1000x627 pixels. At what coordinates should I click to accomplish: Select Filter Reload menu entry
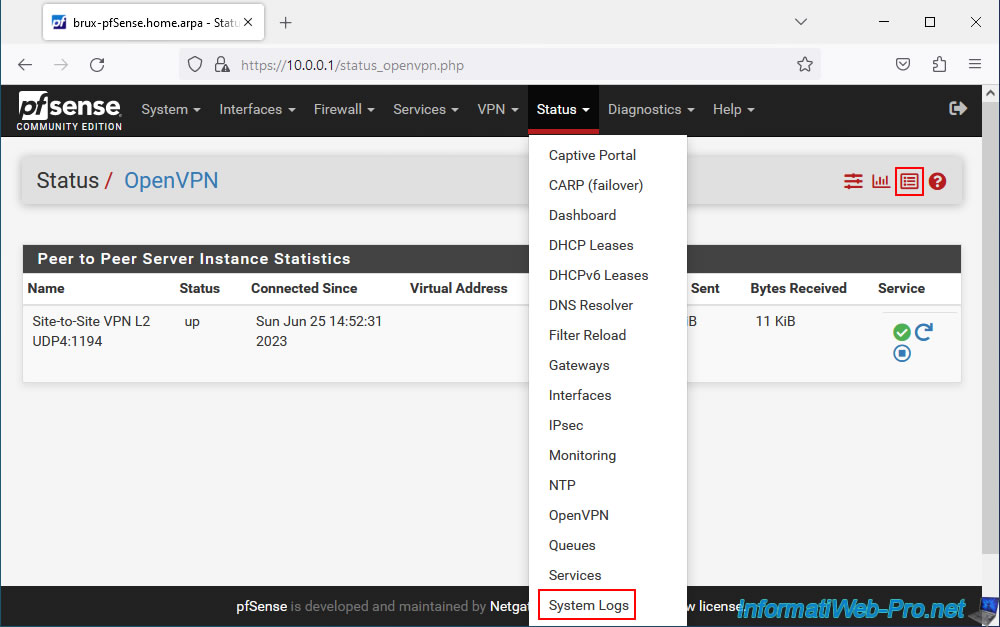coord(587,336)
